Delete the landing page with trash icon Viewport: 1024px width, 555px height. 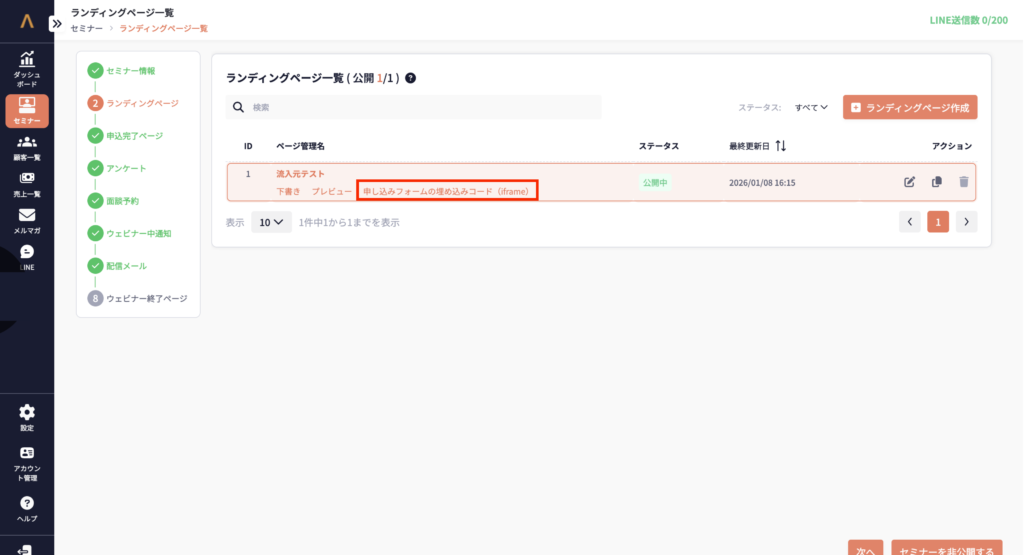964,182
